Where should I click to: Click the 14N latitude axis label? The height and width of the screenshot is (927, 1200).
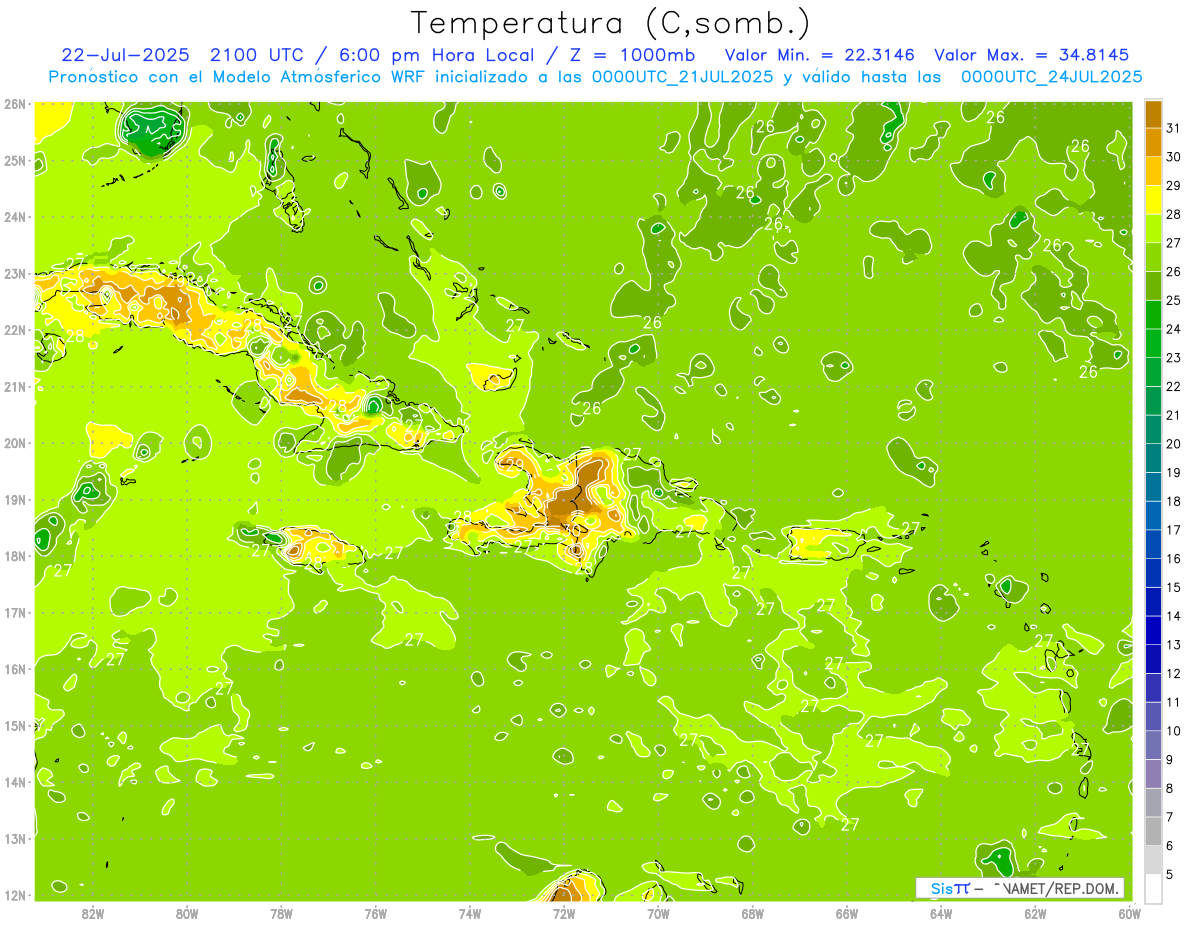[14, 782]
